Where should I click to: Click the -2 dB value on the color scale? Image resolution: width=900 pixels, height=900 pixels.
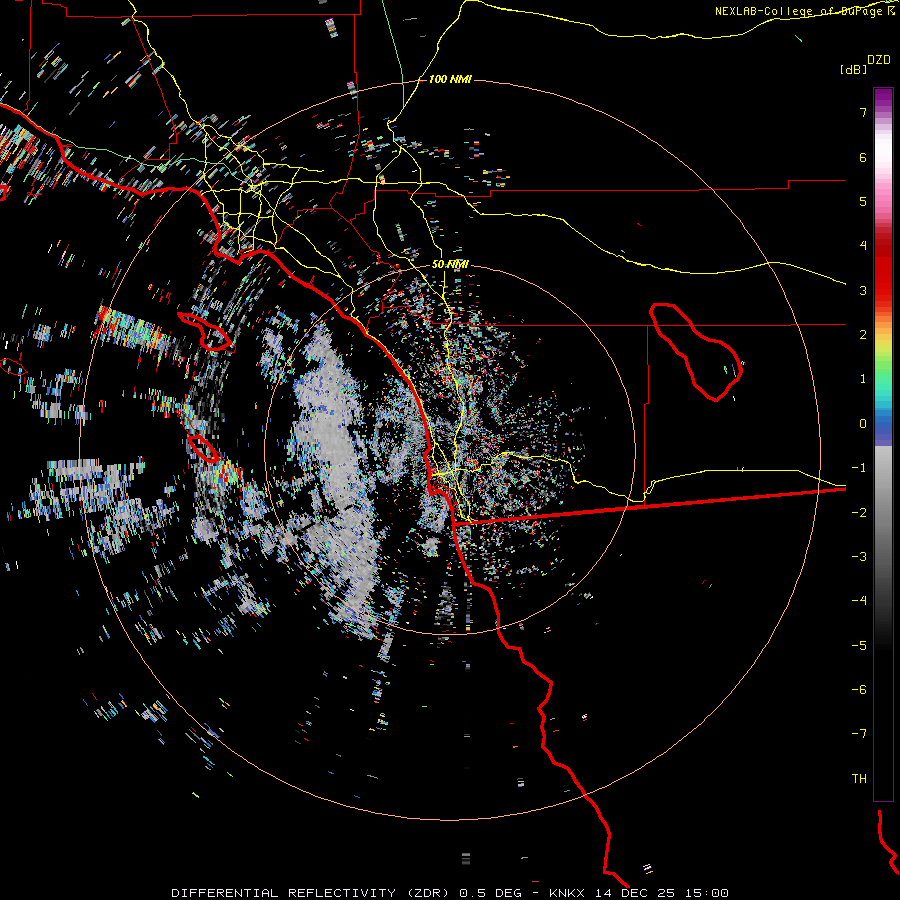pos(859,513)
